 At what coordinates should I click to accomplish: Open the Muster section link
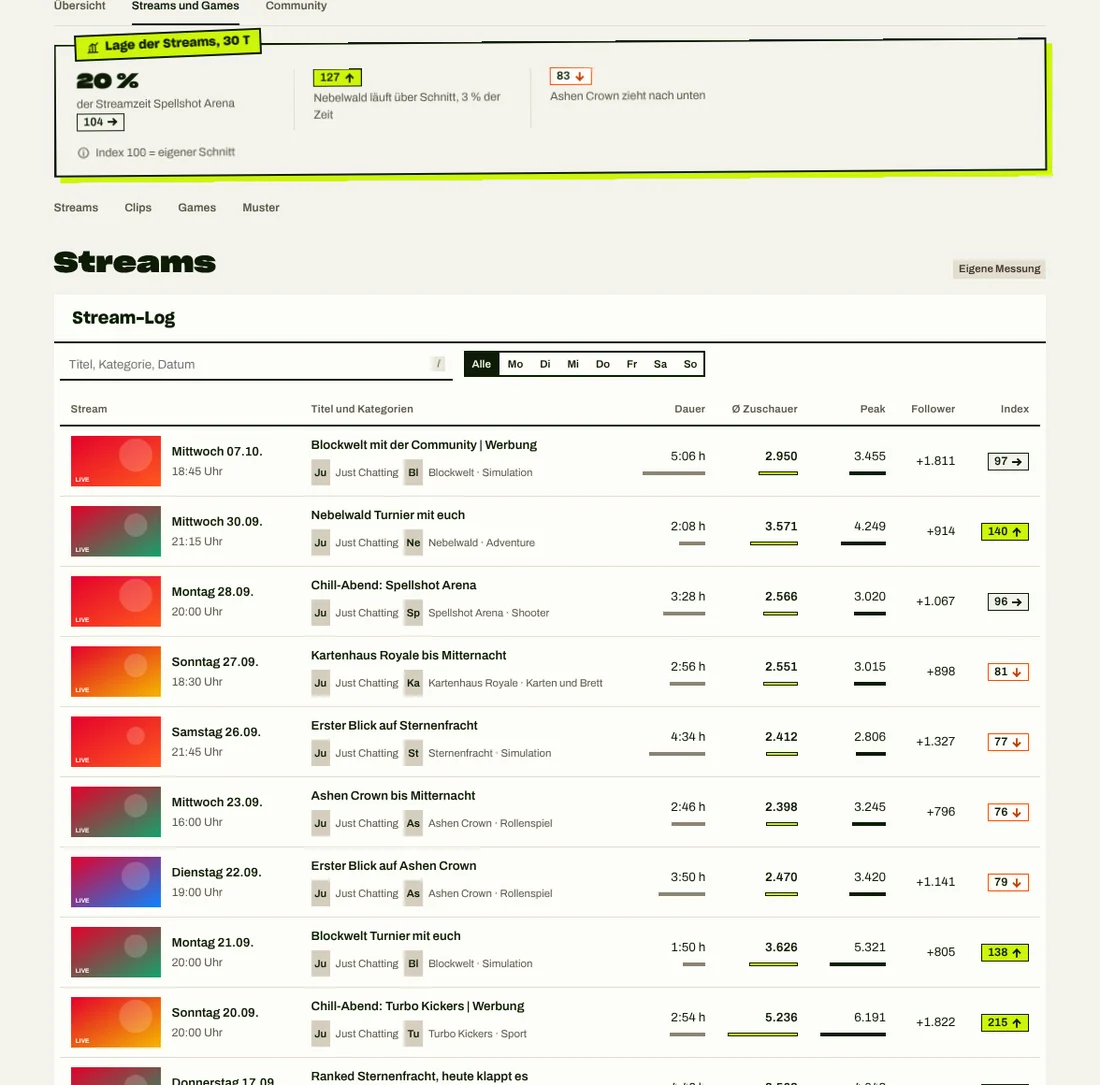(261, 208)
